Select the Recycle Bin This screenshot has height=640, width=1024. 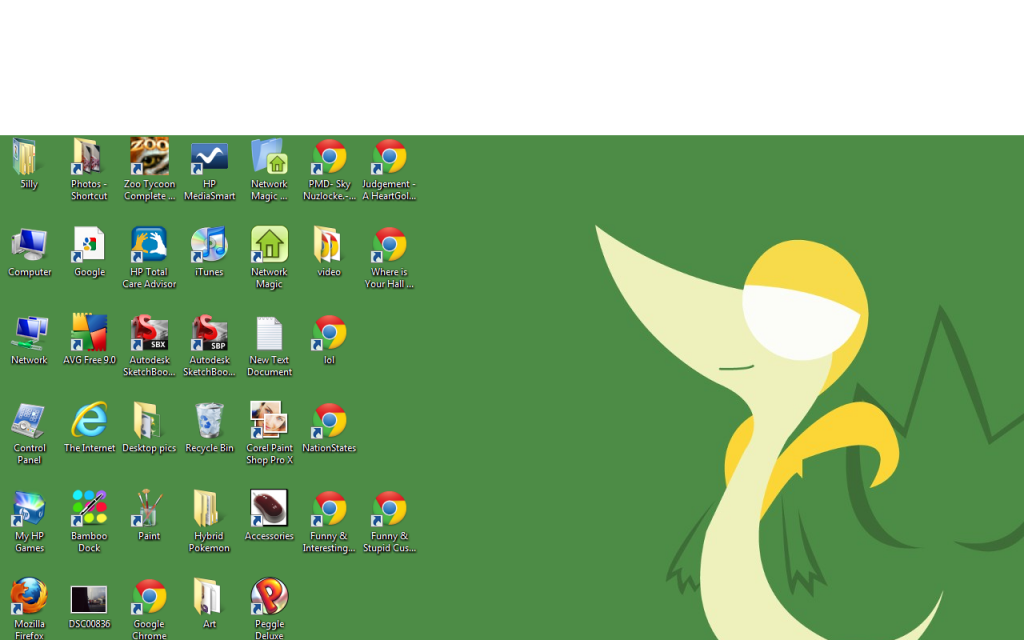(x=209, y=422)
